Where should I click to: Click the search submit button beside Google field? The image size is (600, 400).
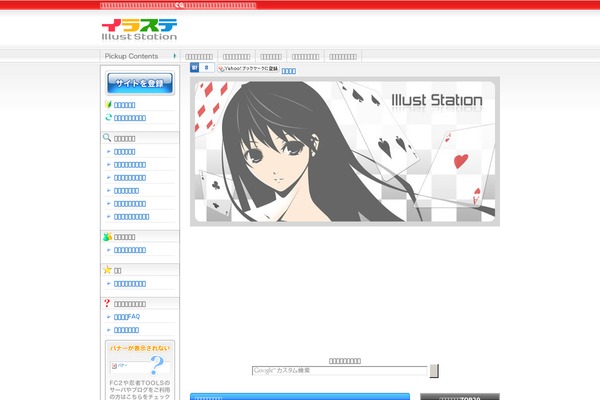[434, 371]
